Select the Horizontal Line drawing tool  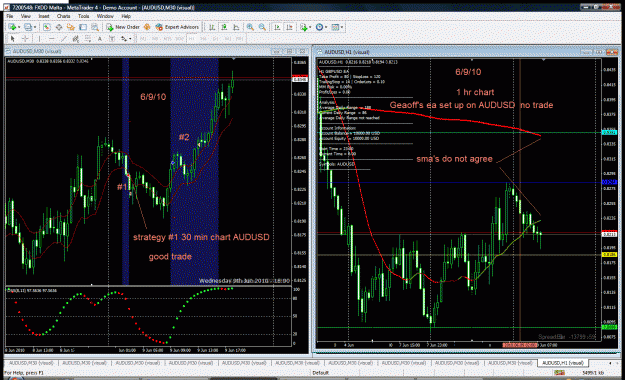pyautogui.click(x=52, y=39)
